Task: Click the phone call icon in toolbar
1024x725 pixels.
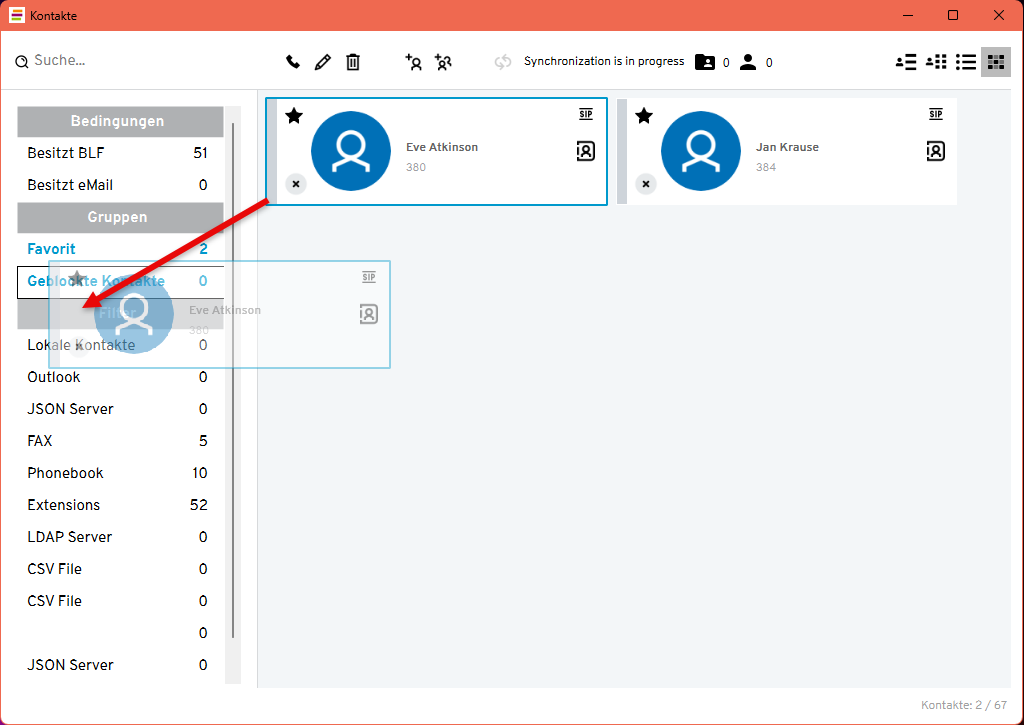Action: click(293, 62)
